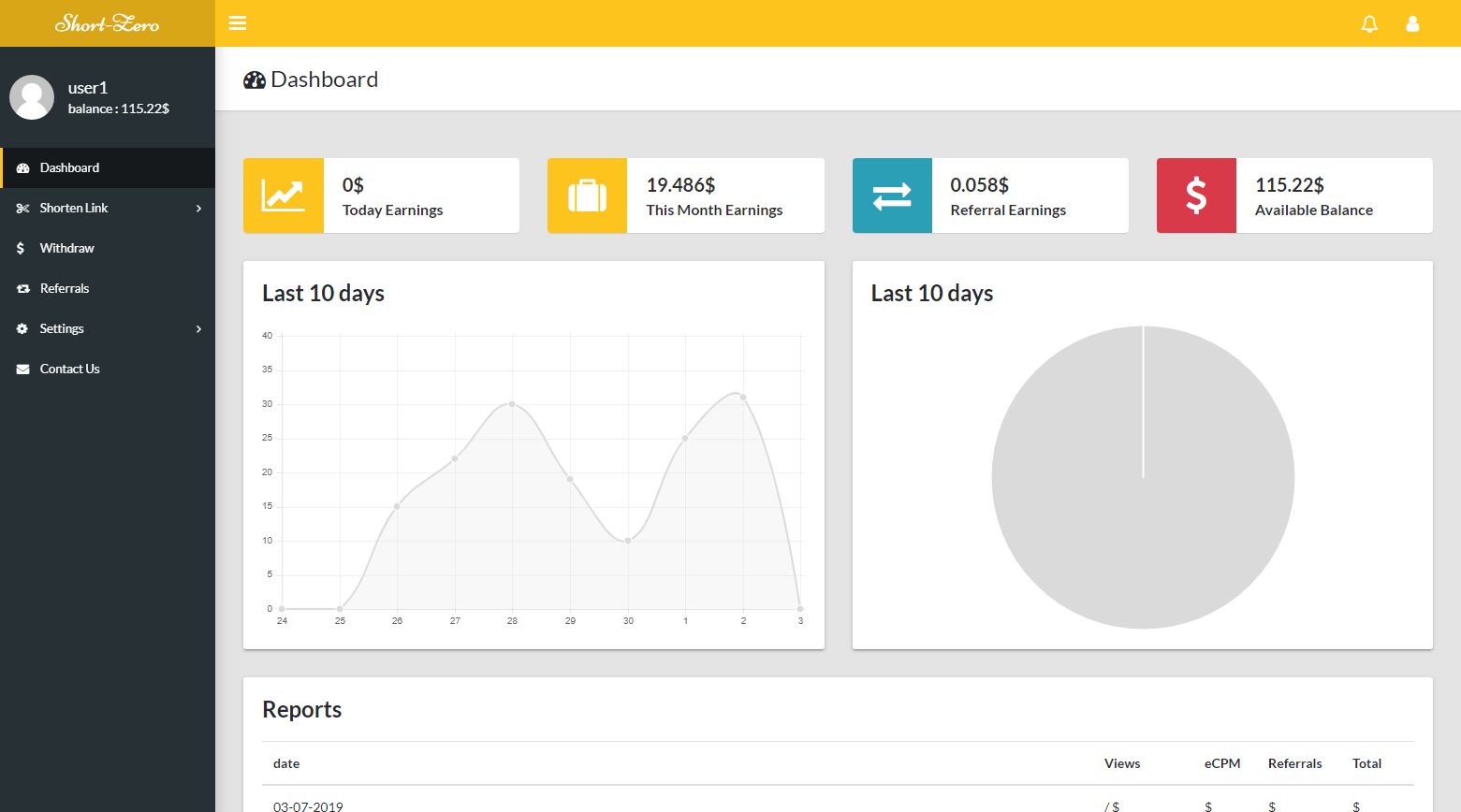Go to Referrals in the sidebar
Viewport: 1461px width, 812px height.
coord(65,288)
